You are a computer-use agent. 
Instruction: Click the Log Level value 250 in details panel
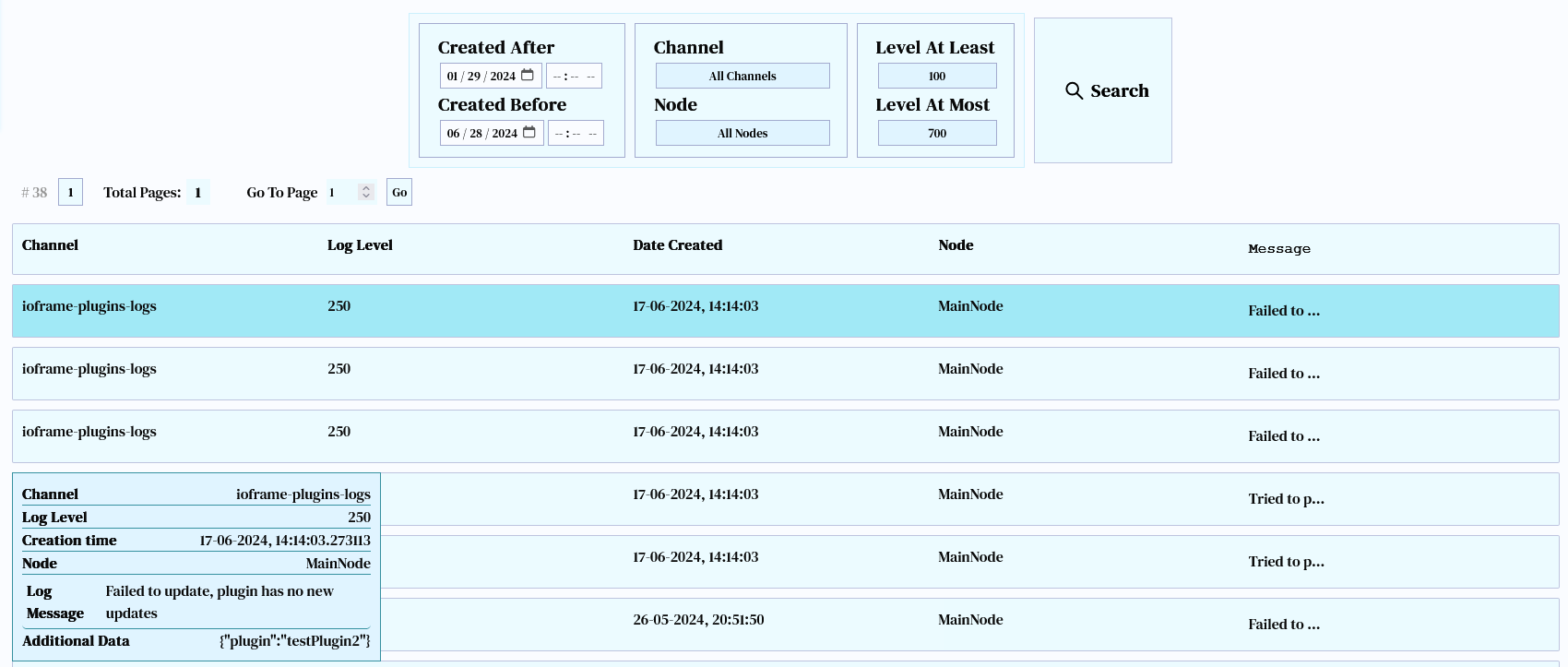click(x=359, y=518)
